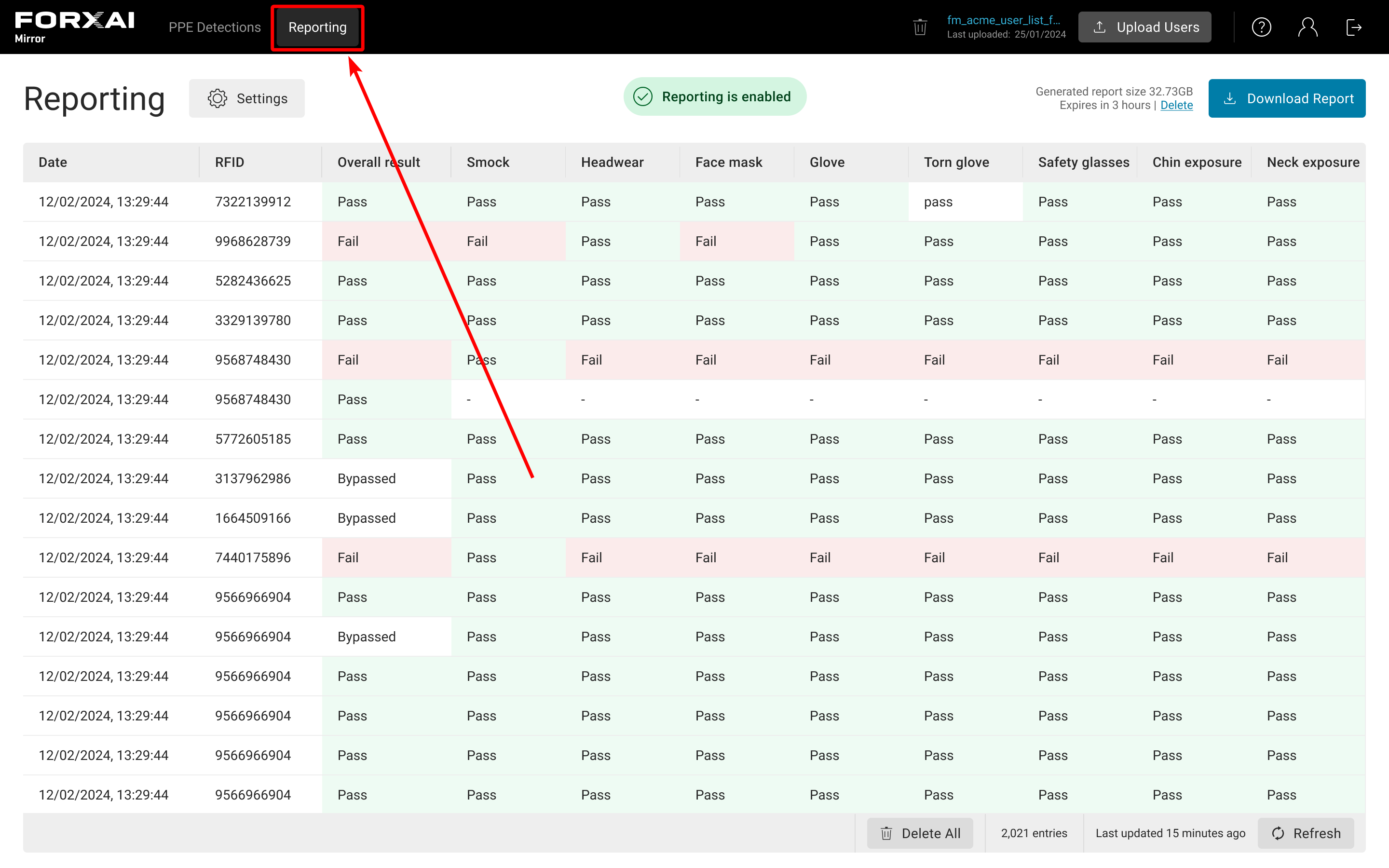Select the row with RFID 7322139912
This screenshot has height=868, width=1389.
coord(253,202)
